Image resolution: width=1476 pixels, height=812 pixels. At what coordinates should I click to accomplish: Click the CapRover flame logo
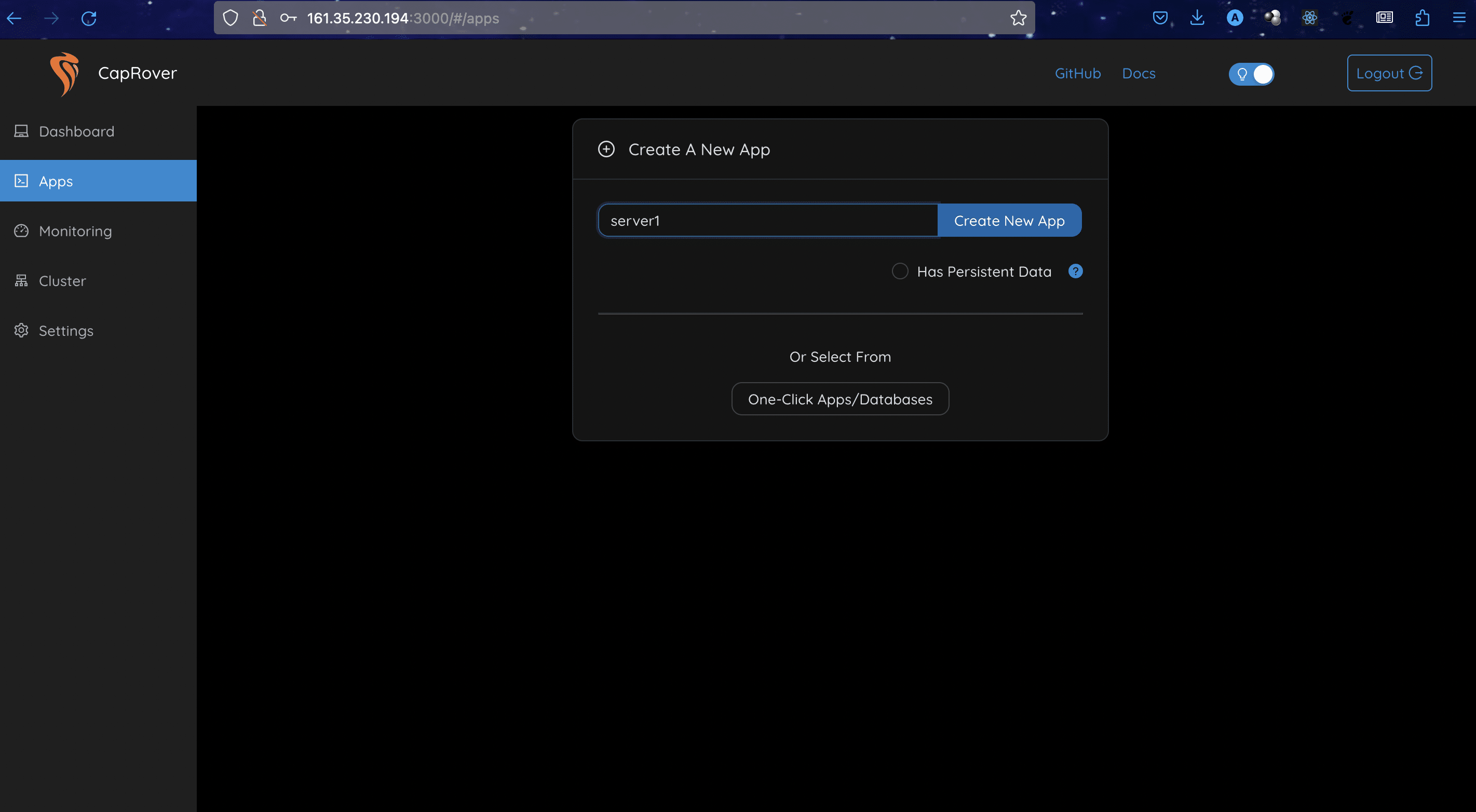coord(64,73)
